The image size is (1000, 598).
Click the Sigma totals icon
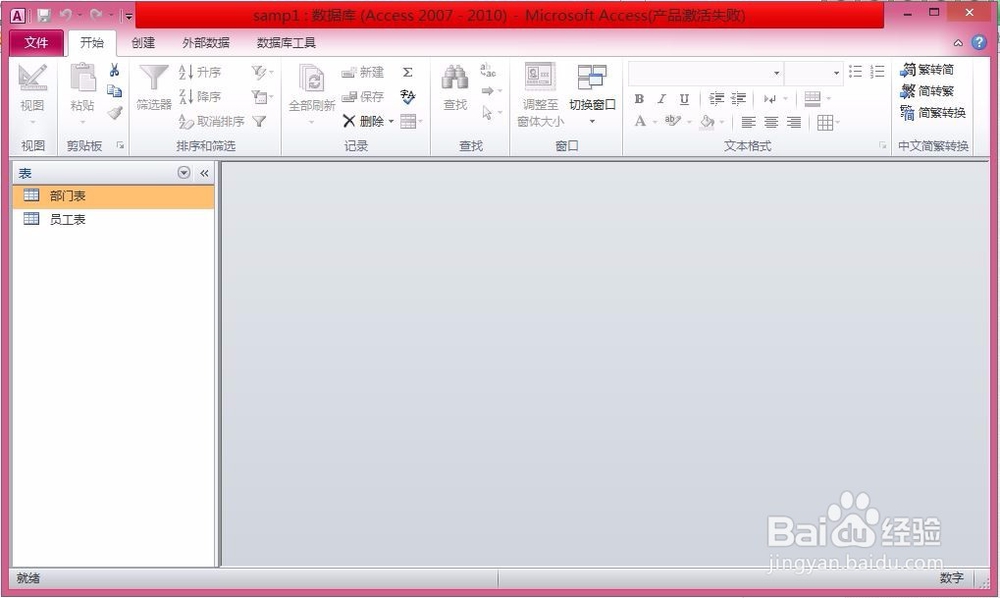[408, 72]
